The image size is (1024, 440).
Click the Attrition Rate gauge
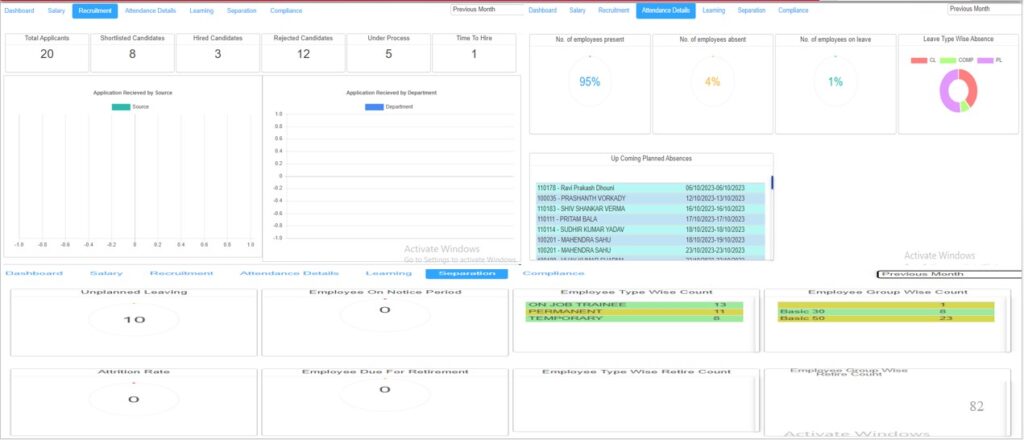(x=133, y=399)
